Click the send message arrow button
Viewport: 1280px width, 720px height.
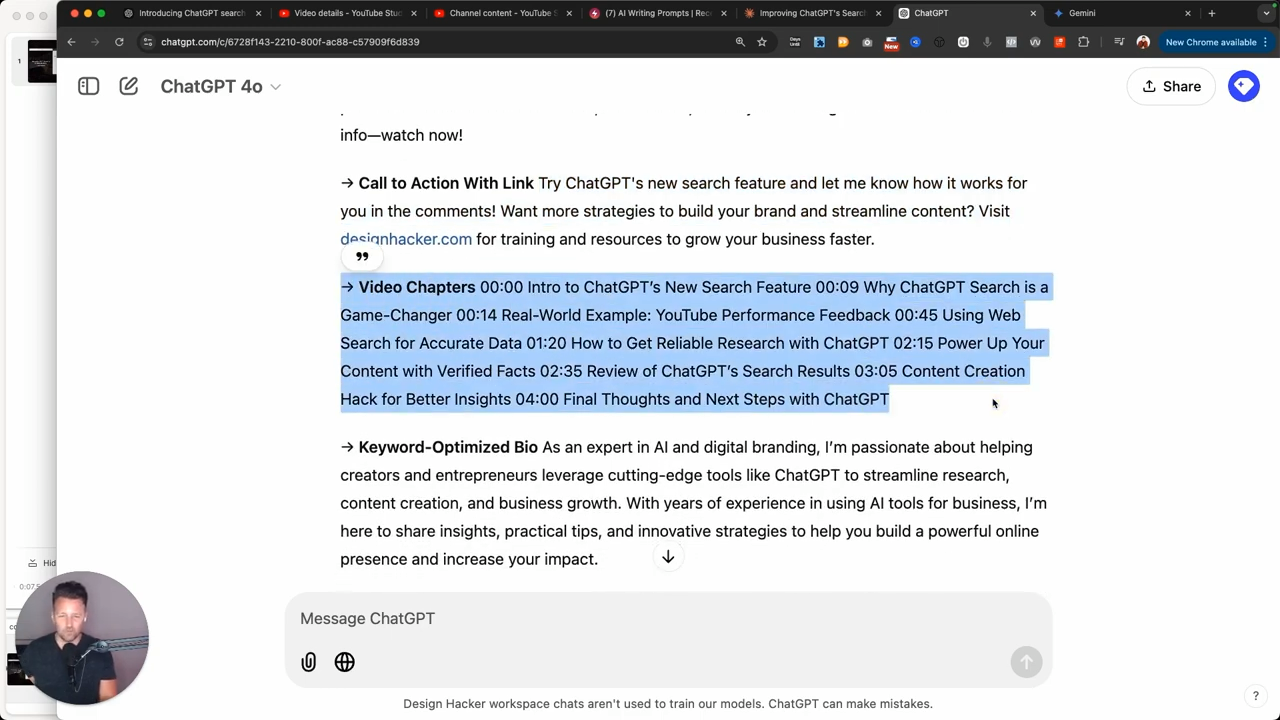[1025, 662]
